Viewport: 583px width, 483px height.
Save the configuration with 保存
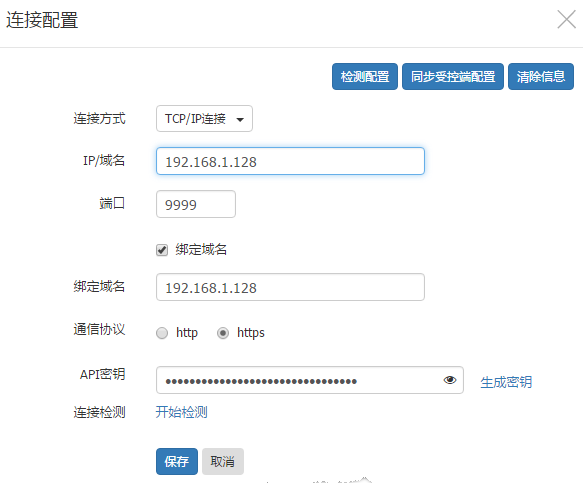[177, 461]
